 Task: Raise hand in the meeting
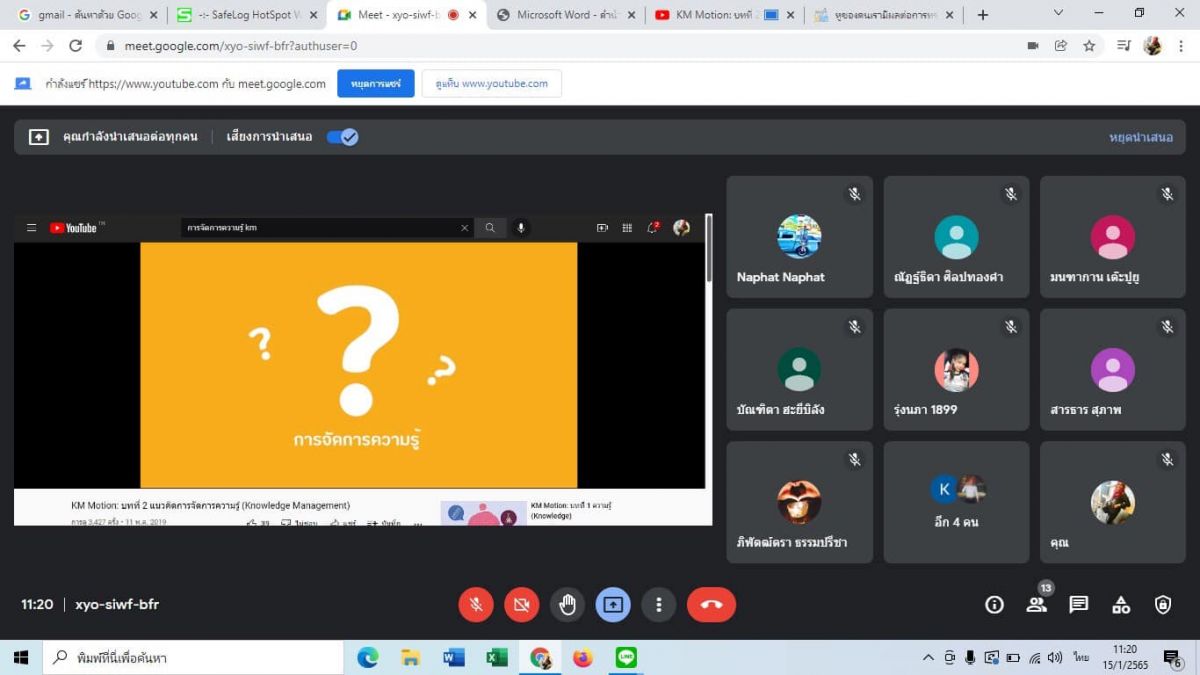coord(567,604)
